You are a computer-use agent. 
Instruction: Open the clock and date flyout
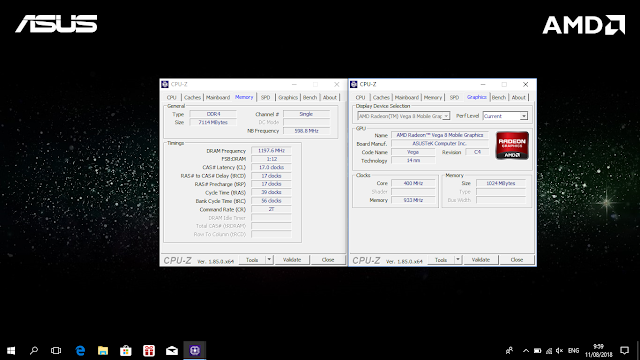(x=599, y=350)
